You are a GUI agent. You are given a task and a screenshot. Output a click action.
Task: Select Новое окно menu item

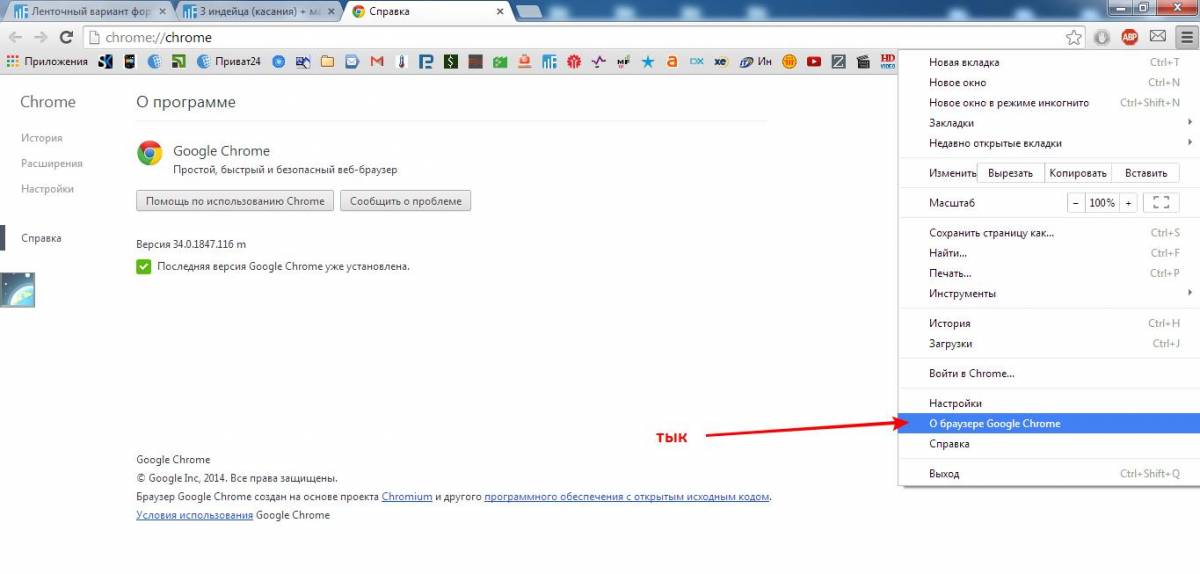coord(1047,82)
